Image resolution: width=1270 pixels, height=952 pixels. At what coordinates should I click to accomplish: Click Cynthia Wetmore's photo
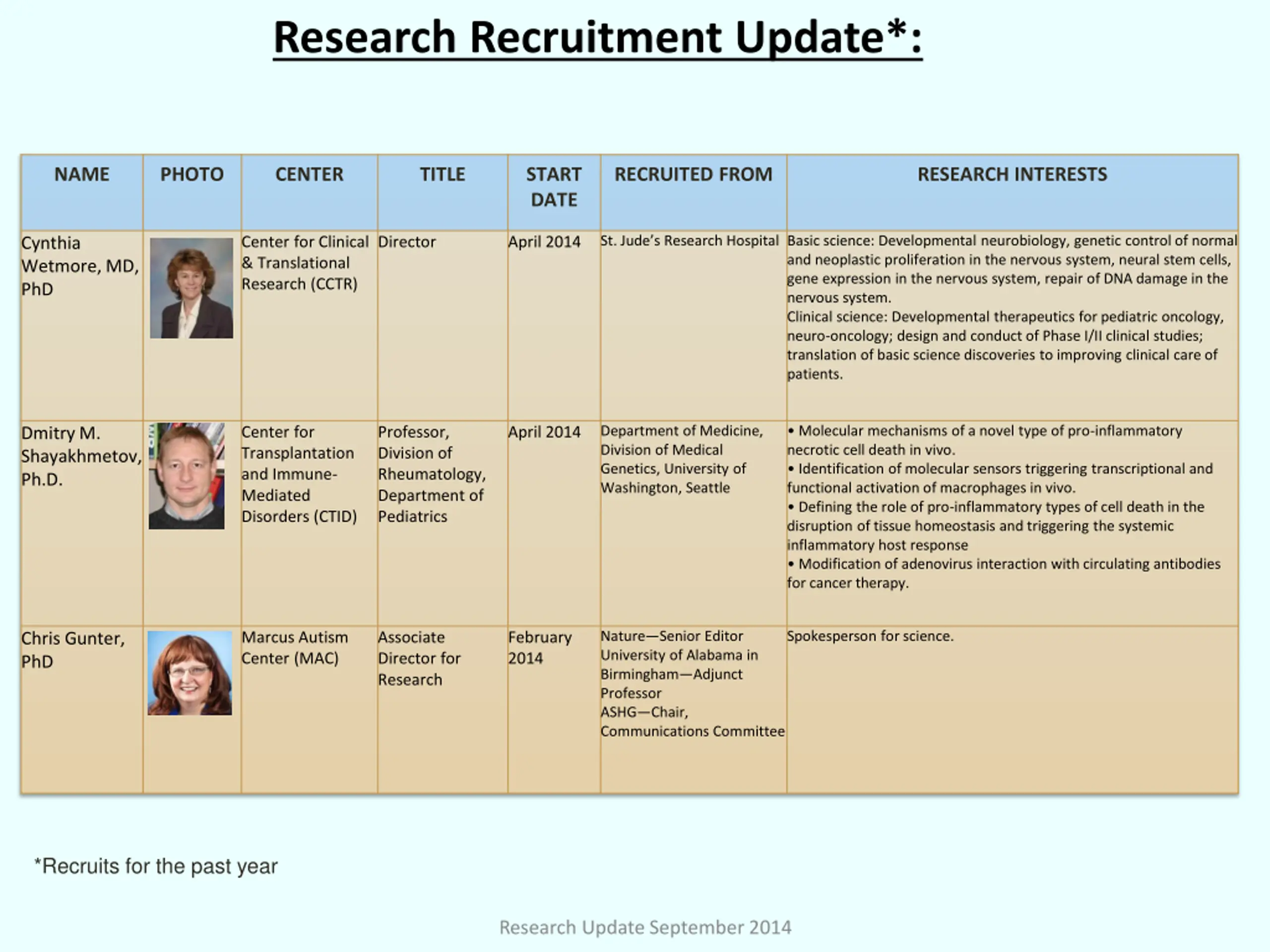pyautogui.click(x=191, y=288)
